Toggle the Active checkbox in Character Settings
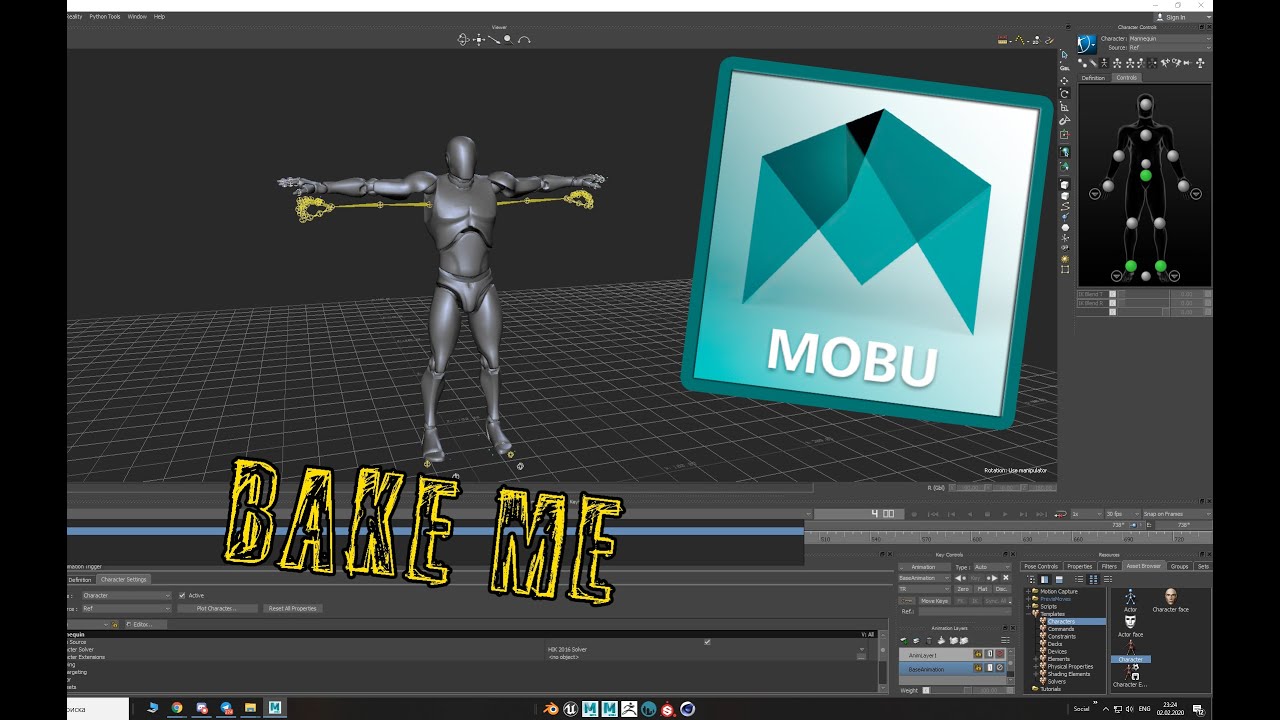Image resolution: width=1280 pixels, height=720 pixels. coord(182,595)
